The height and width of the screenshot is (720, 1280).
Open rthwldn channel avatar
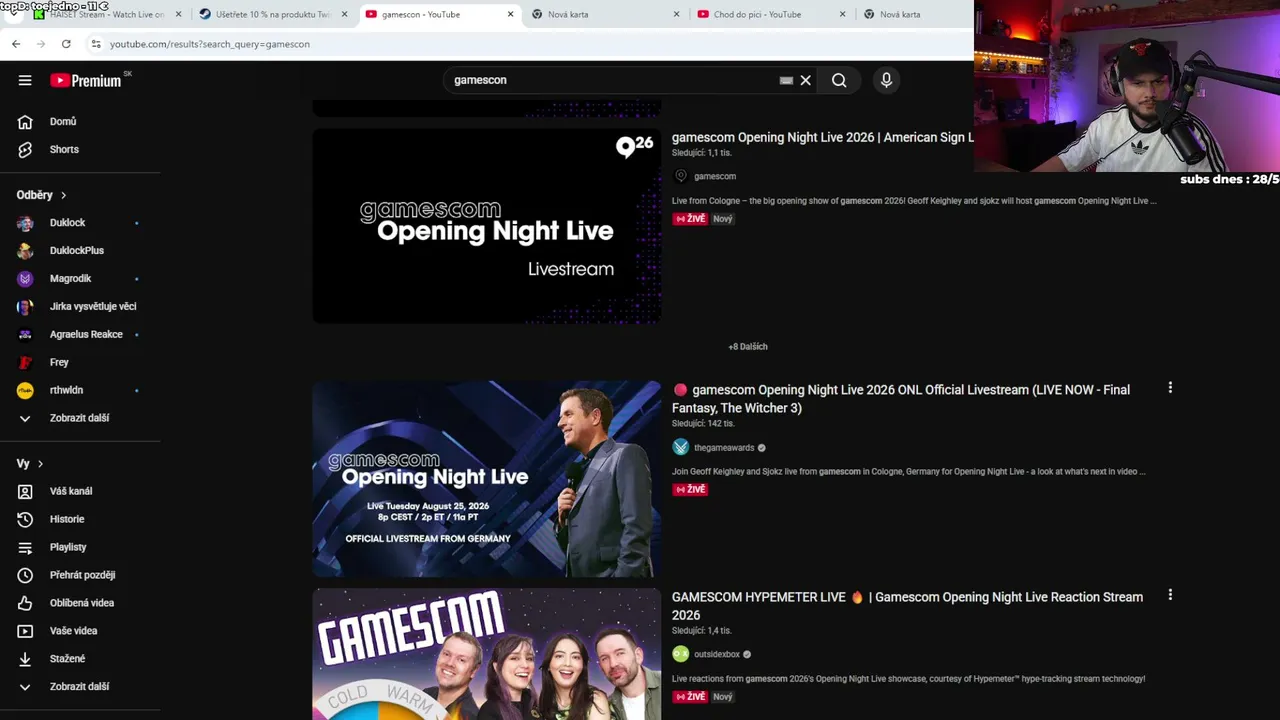tap(25, 391)
